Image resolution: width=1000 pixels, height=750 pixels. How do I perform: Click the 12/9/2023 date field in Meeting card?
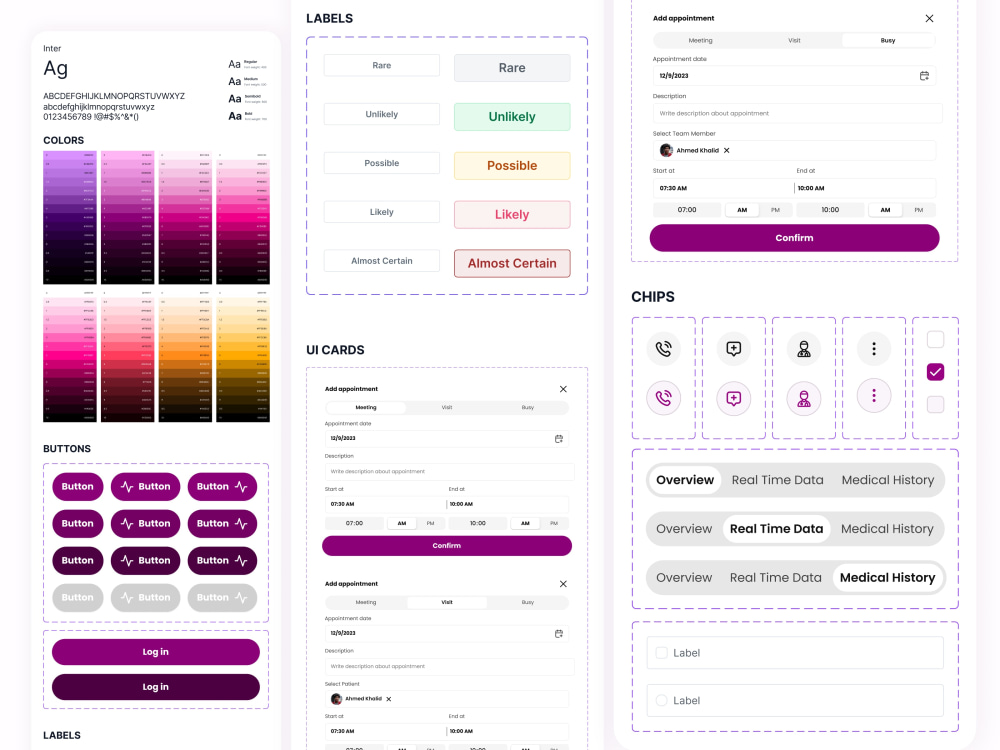(x=446, y=439)
